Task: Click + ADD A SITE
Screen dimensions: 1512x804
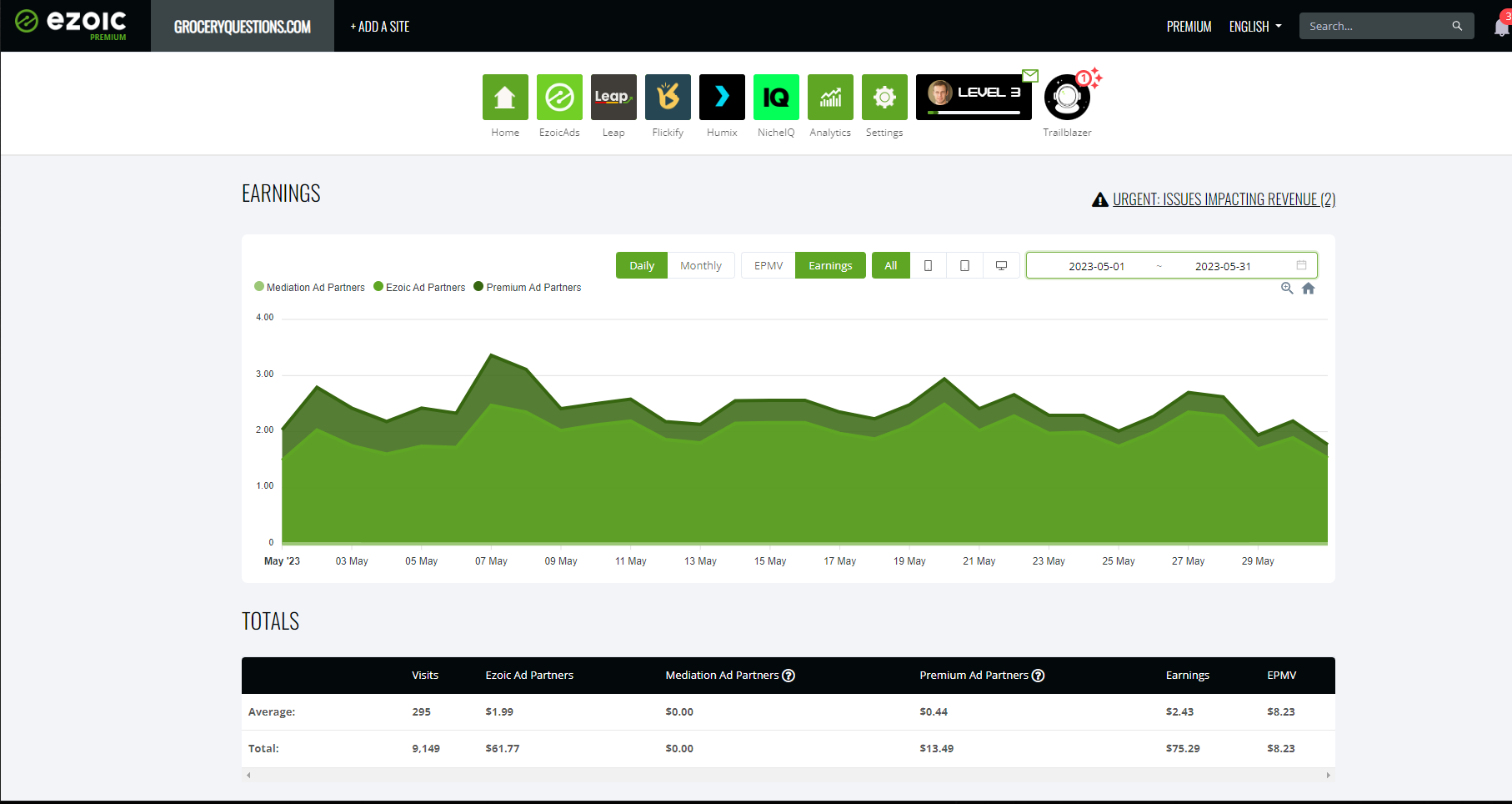Action: 380,27
